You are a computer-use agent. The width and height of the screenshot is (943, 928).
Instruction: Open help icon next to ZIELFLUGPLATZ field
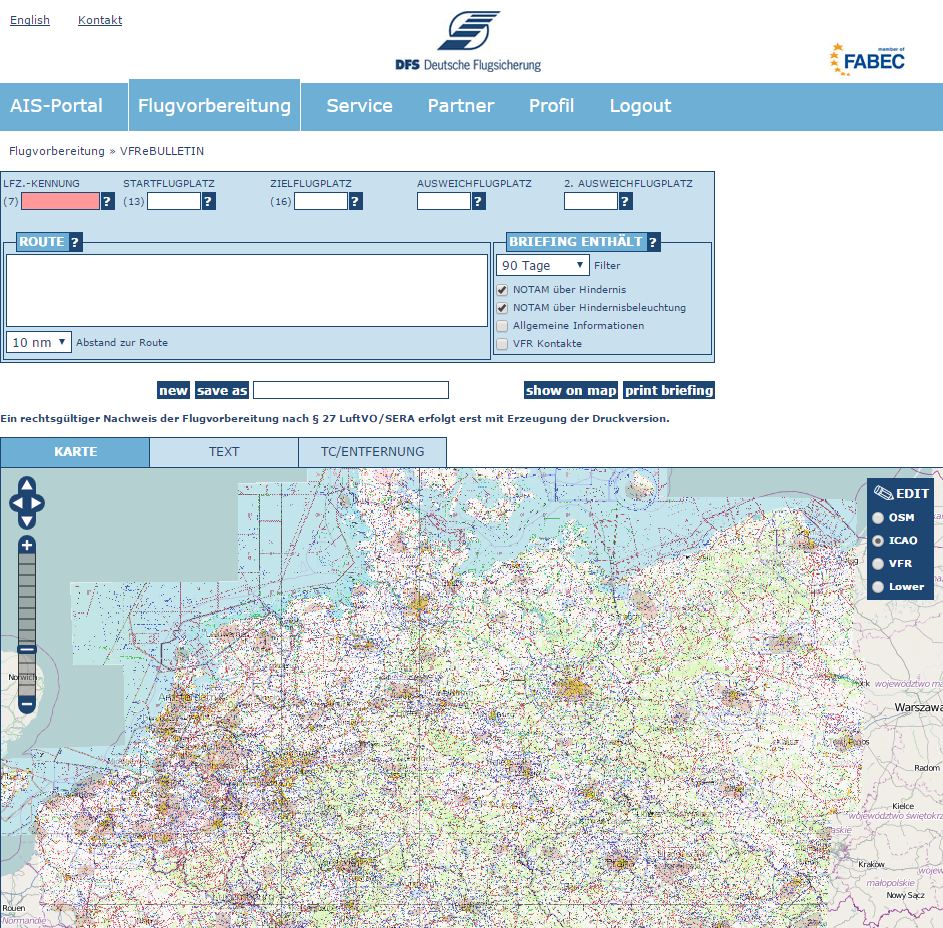(356, 202)
